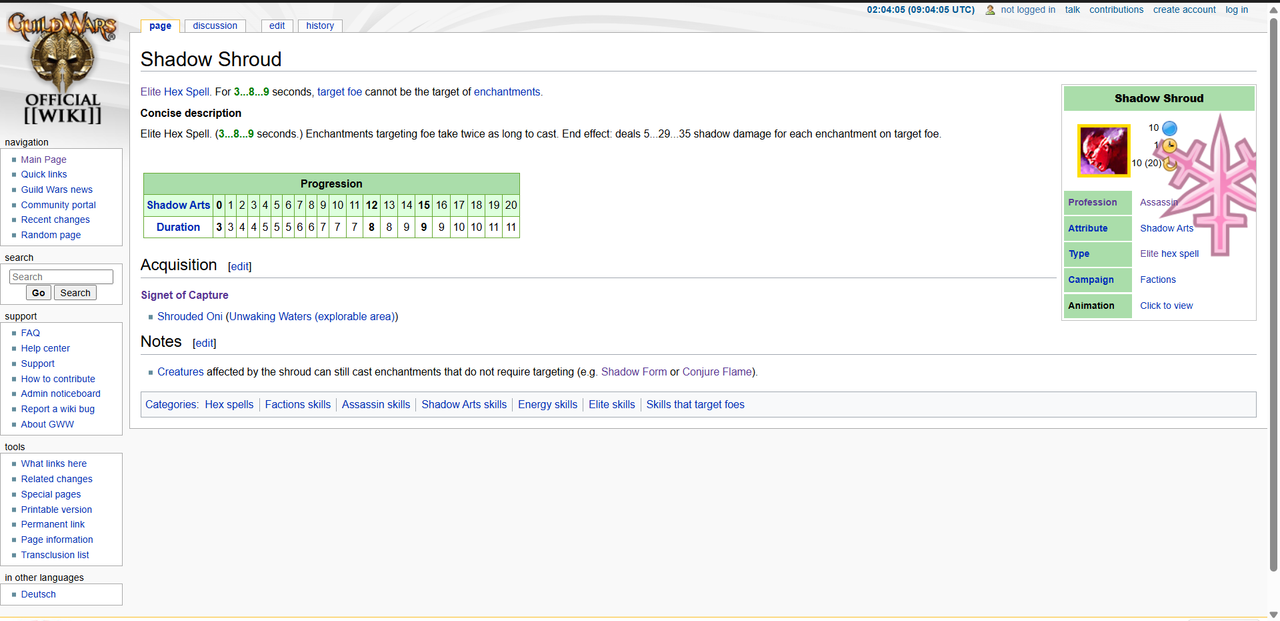
Task: Click the Search button under search box
Action: coord(75,293)
